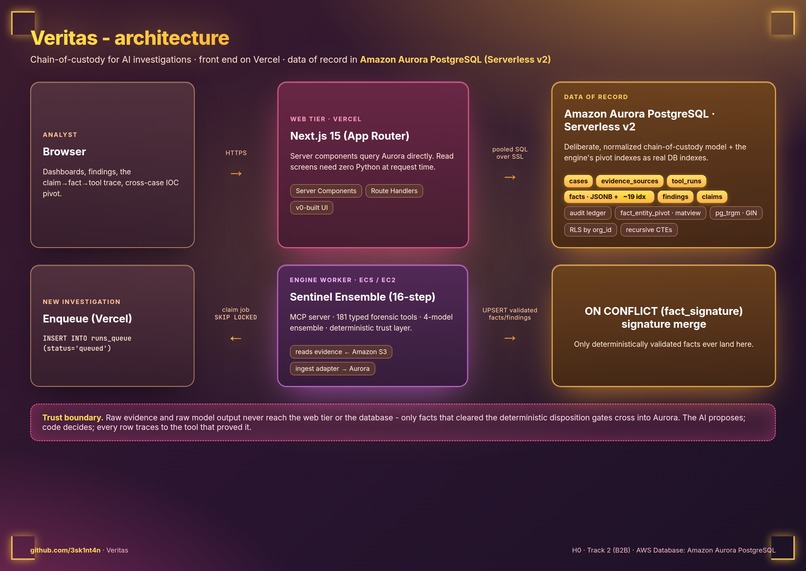
Task: Click the RLS by org_id tag
Action: [x=590, y=230]
